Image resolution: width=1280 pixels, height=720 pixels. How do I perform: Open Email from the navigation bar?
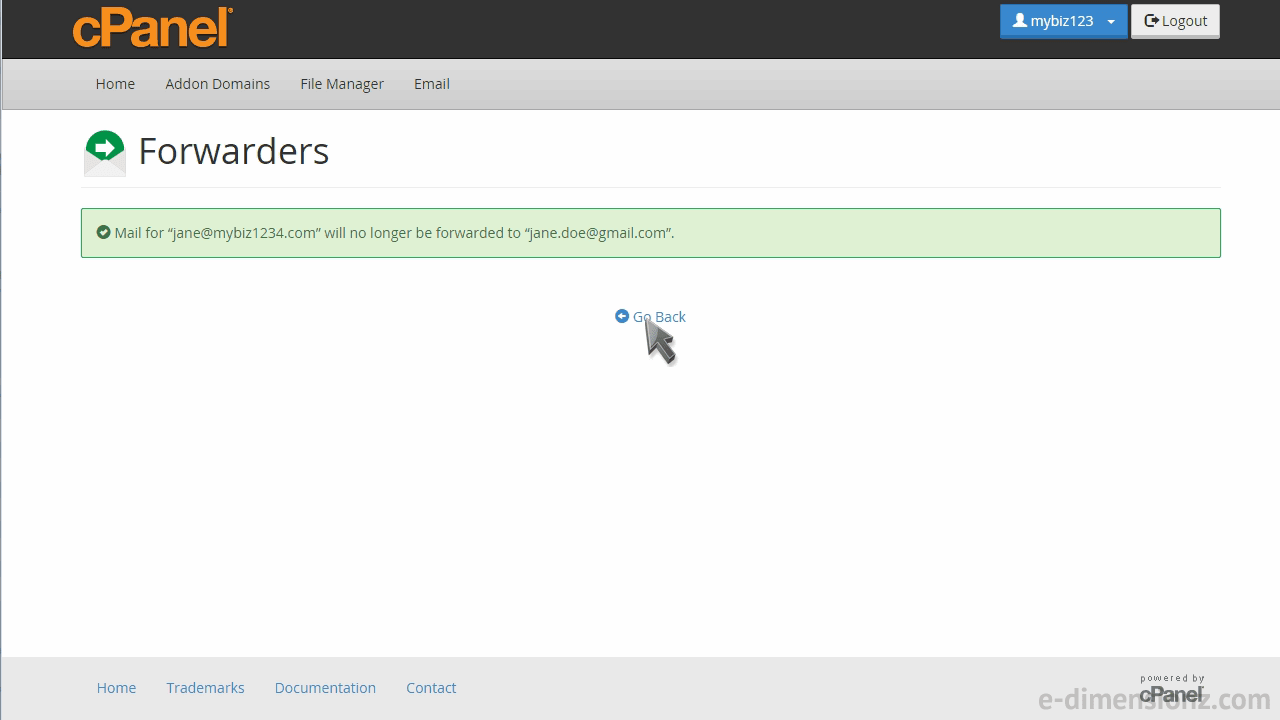click(432, 84)
